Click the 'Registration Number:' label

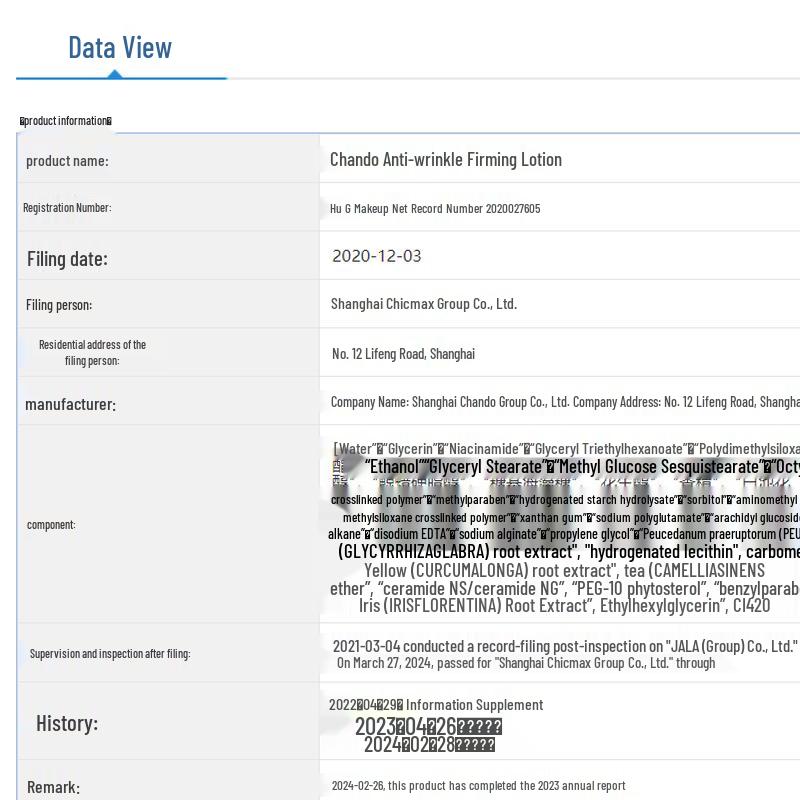(67, 208)
